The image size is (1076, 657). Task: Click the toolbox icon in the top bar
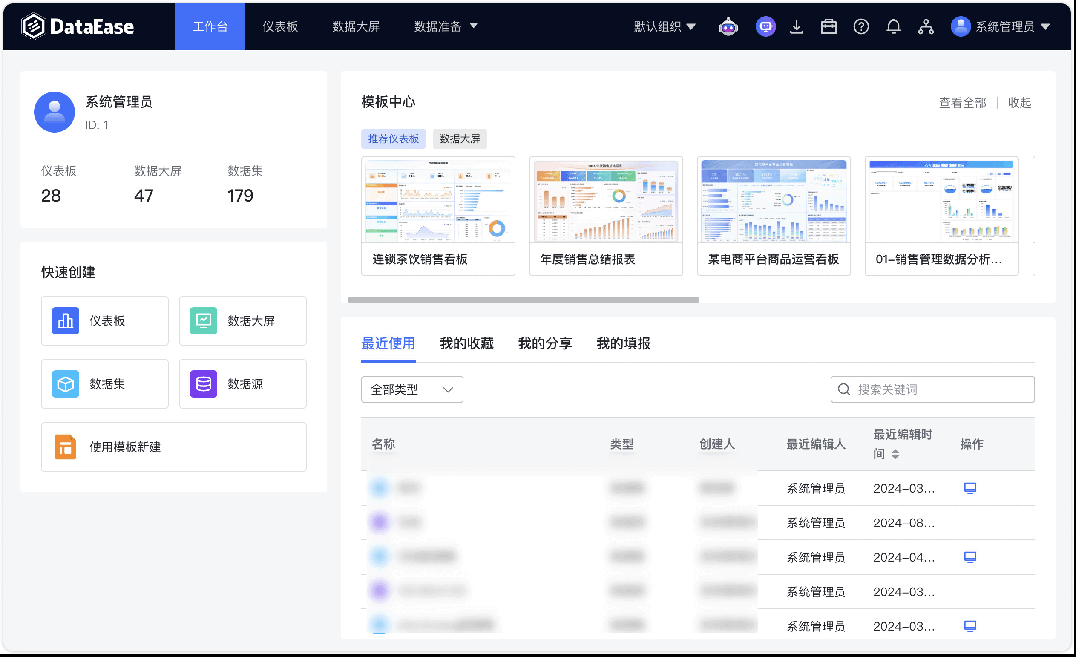828,26
